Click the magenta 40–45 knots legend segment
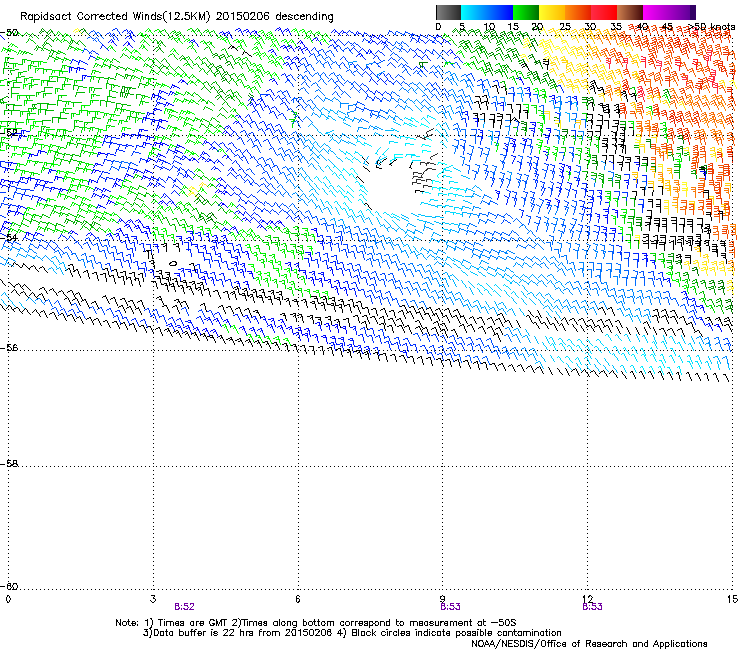 (x=656, y=12)
